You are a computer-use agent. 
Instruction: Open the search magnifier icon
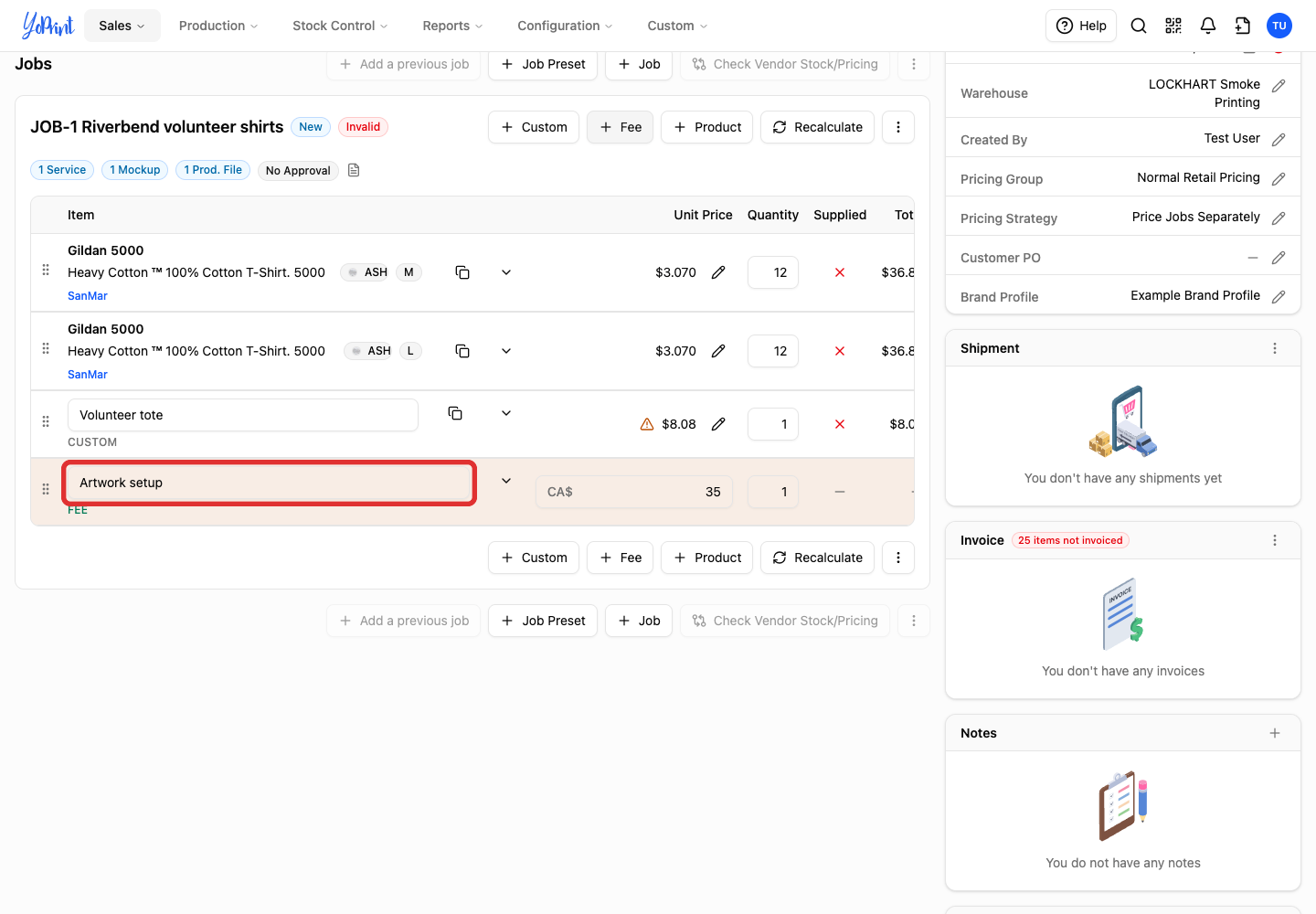(1139, 26)
